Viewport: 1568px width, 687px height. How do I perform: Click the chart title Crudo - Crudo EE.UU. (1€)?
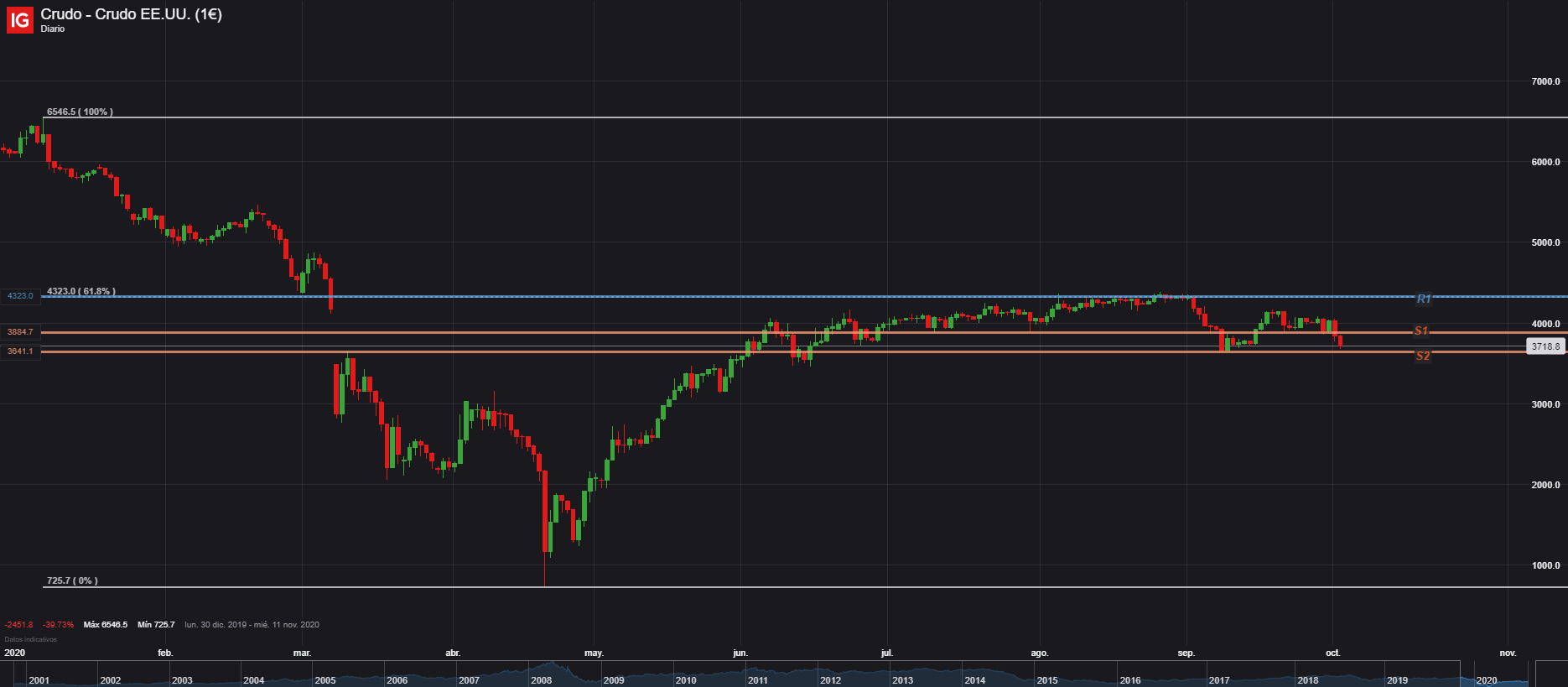coord(132,14)
